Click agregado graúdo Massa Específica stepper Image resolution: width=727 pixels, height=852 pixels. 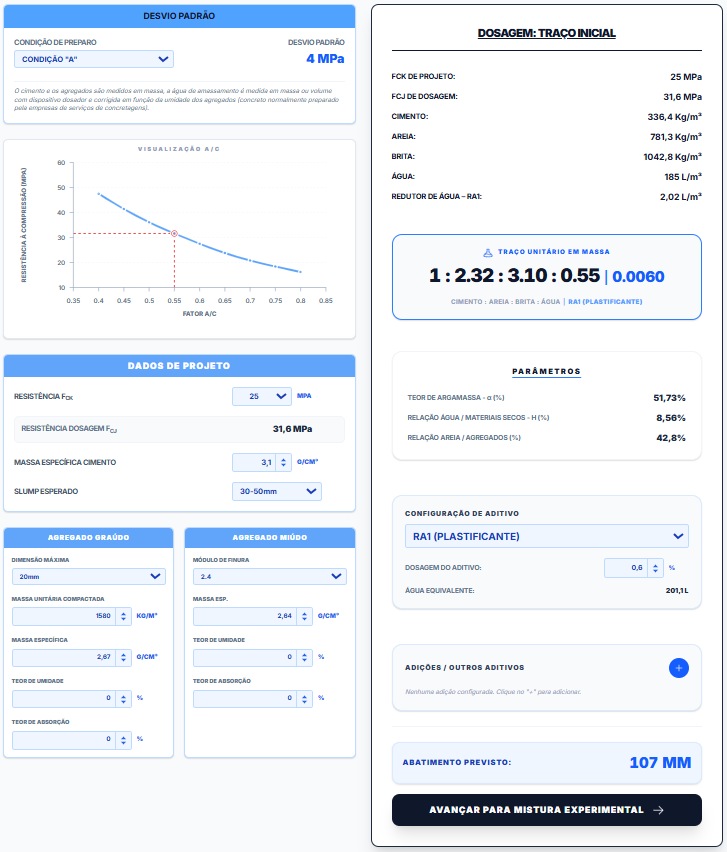124,657
